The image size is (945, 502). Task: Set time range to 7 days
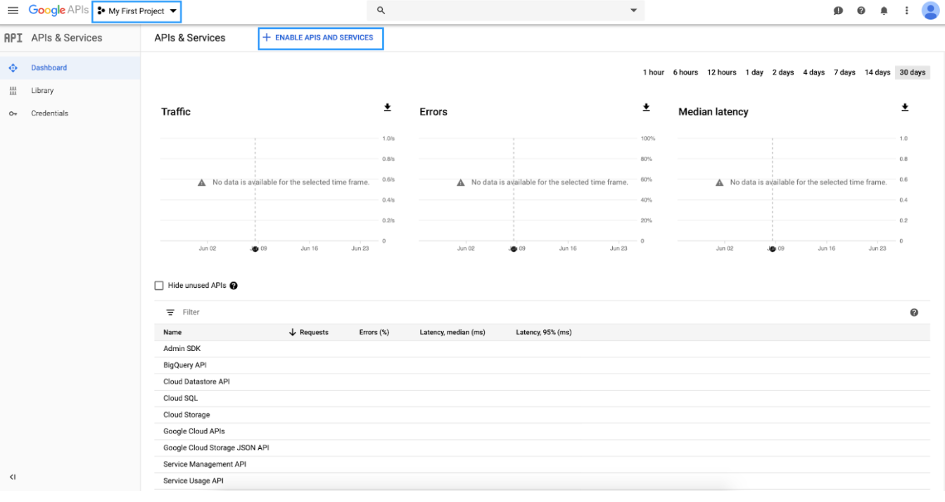point(844,72)
